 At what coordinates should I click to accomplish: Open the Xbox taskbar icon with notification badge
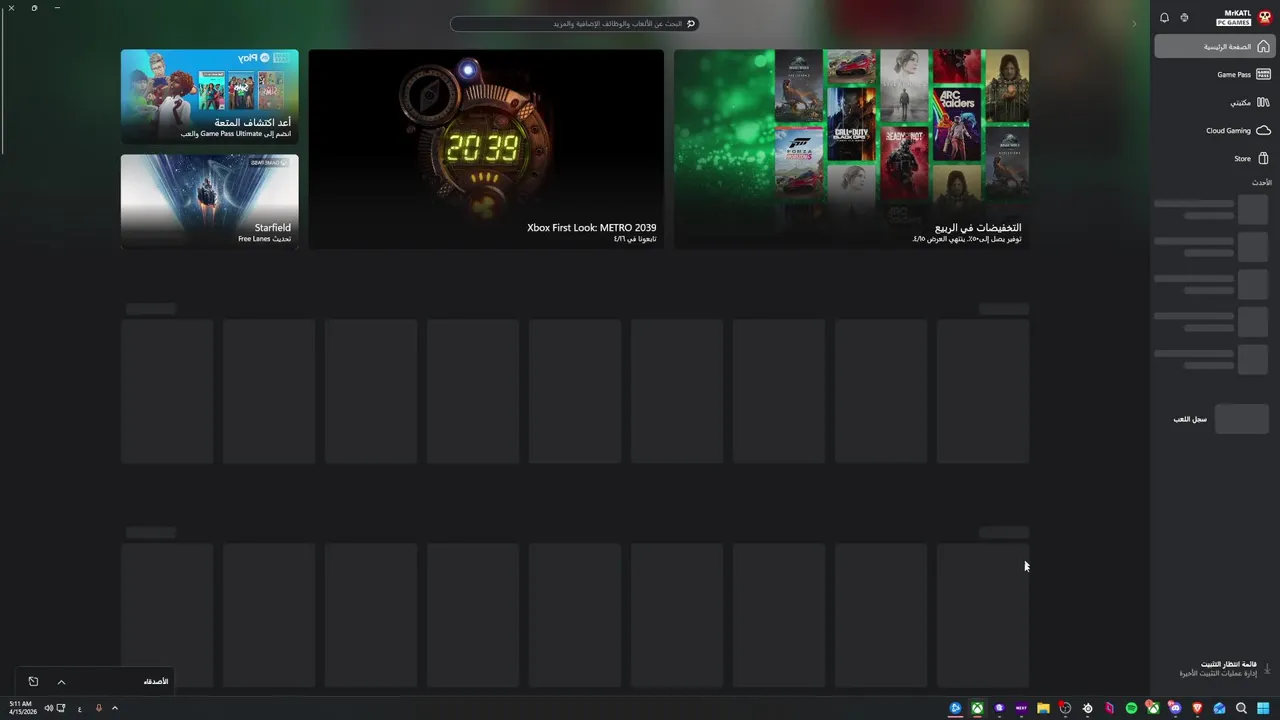coord(1153,708)
